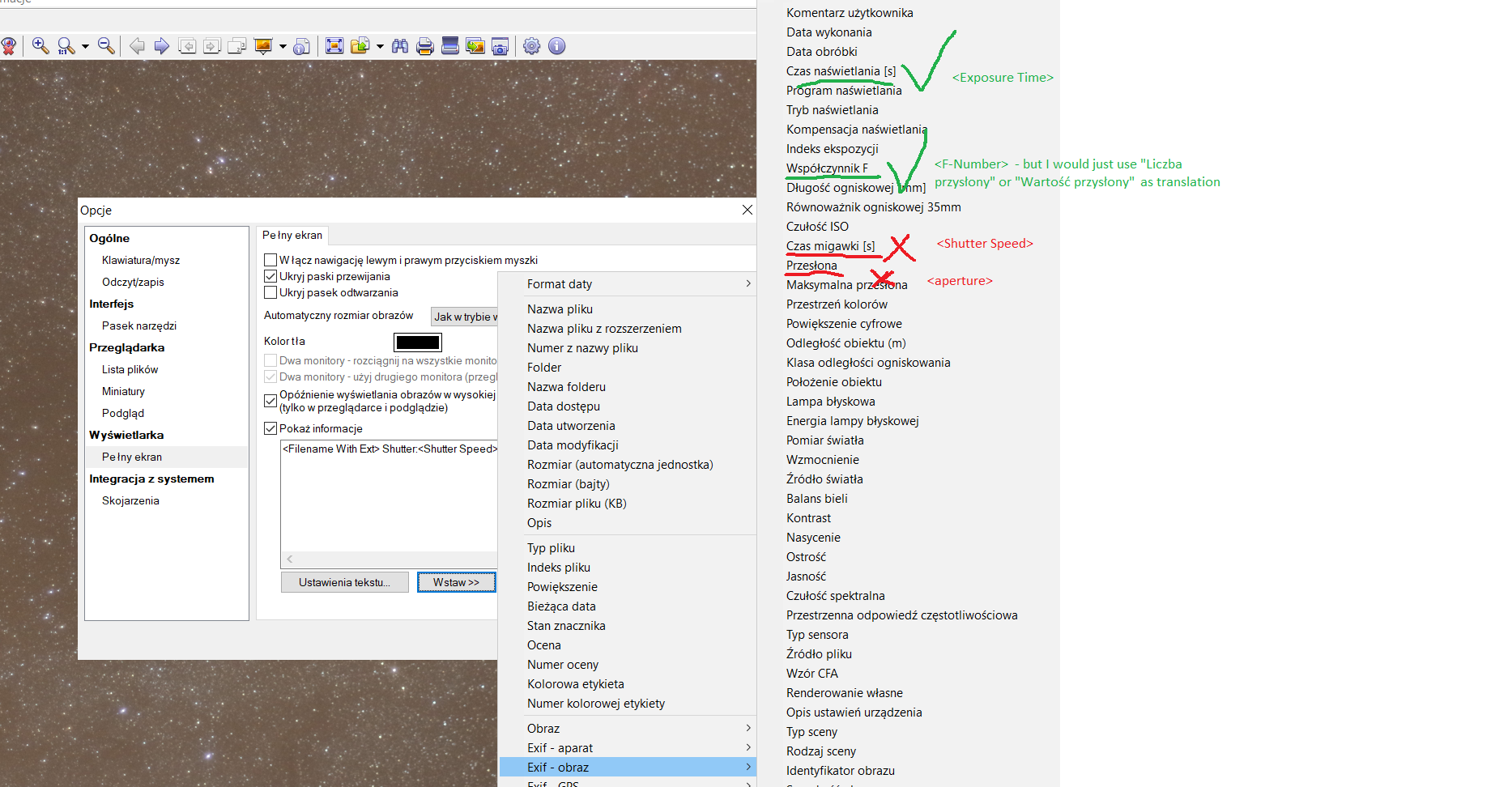The height and width of the screenshot is (787, 1512).
Task: Toggle 'Opóźnienie wyświetlania obrazów' checkbox
Action: pyautogui.click(x=270, y=401)
